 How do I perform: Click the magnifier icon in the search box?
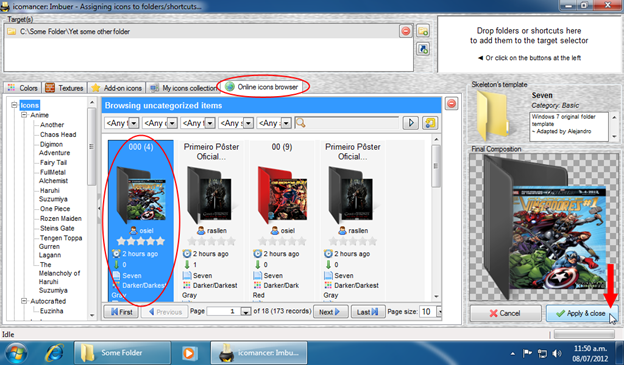(x=301, y=123)
